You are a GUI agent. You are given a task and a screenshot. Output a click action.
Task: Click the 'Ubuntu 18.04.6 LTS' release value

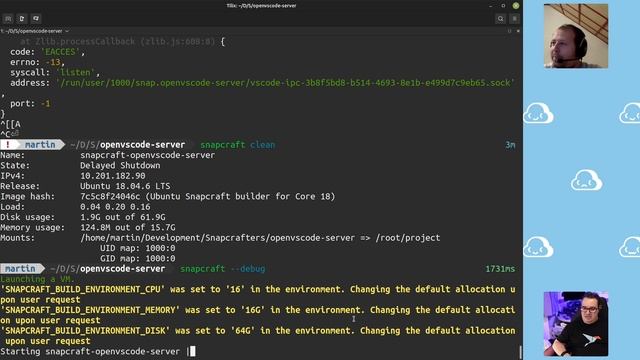125,186
